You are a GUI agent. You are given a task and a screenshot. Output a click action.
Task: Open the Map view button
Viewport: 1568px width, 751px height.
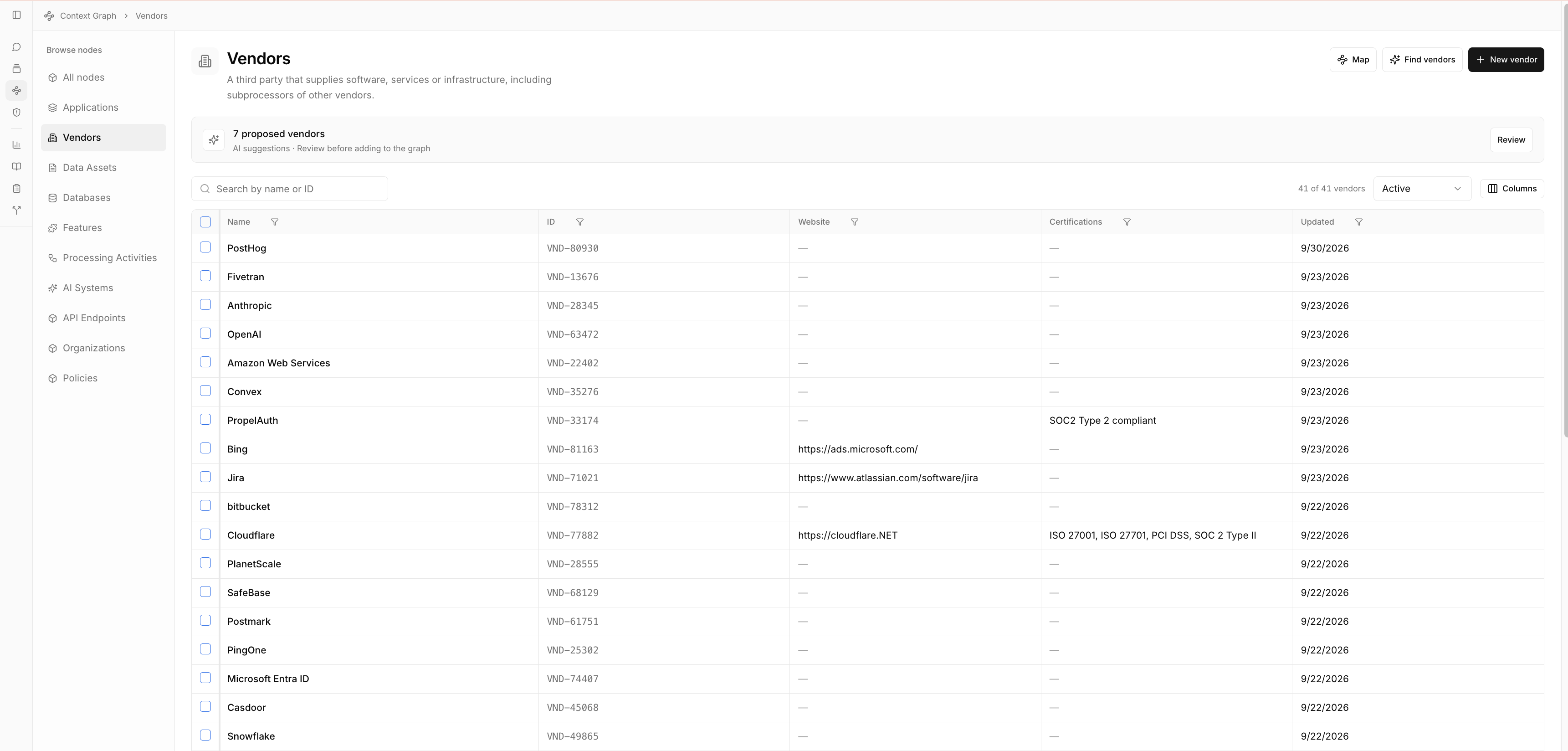pyautogui.click(x=1353, y=60)
